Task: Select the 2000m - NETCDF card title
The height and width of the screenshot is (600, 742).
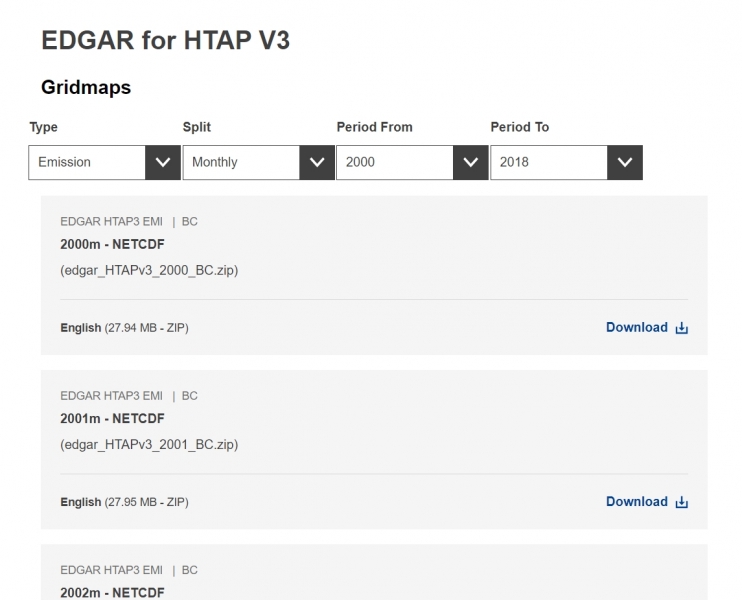Action: [112, 244]
